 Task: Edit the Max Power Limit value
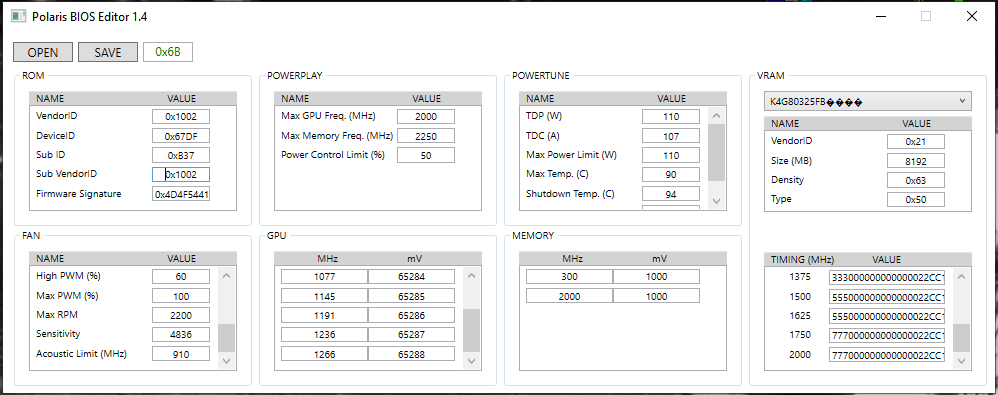[x=671, y=155]
